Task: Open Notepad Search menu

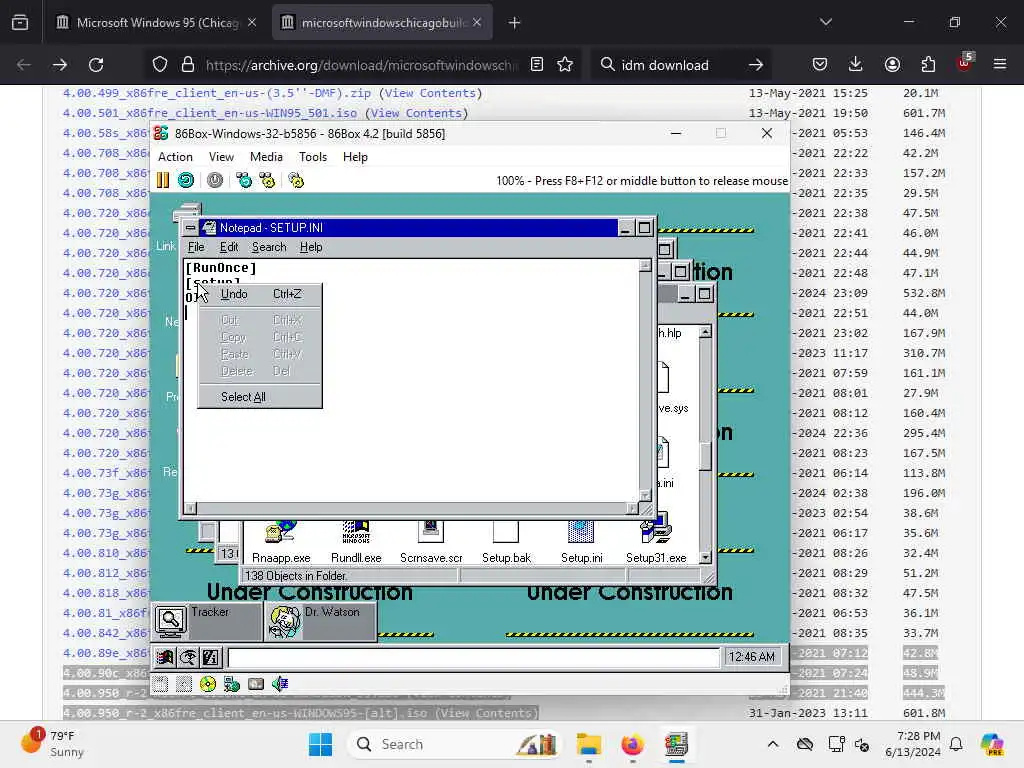Action: tap(269, 247)
